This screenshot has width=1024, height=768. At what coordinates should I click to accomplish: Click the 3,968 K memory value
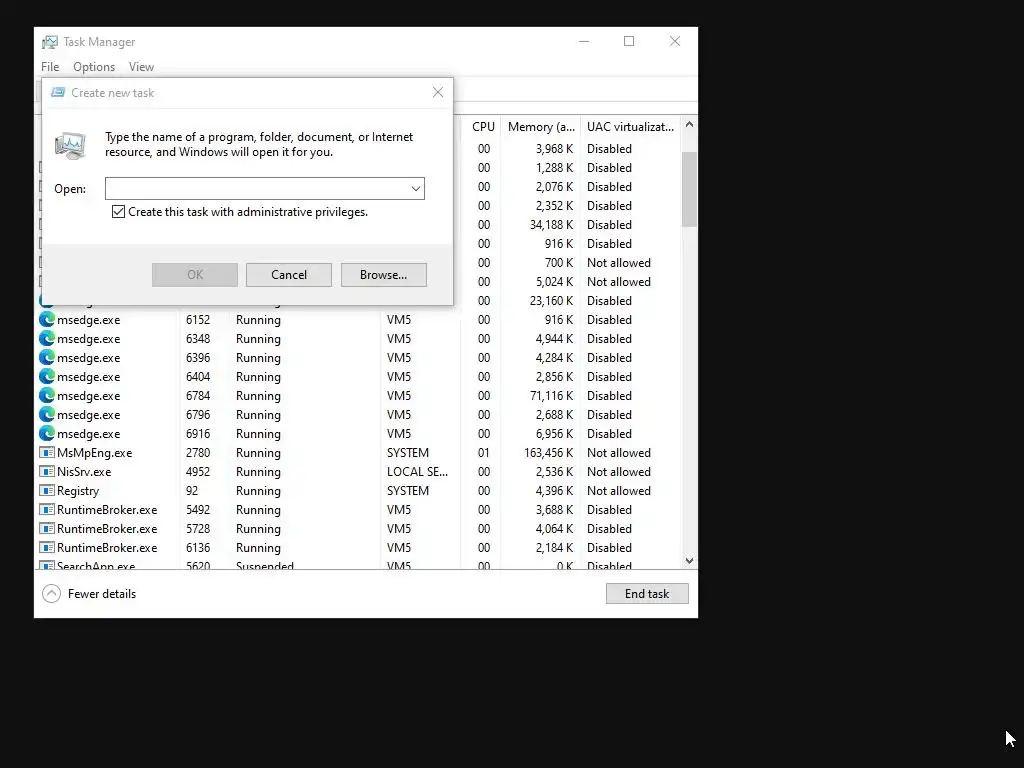[x=554, y=149]
